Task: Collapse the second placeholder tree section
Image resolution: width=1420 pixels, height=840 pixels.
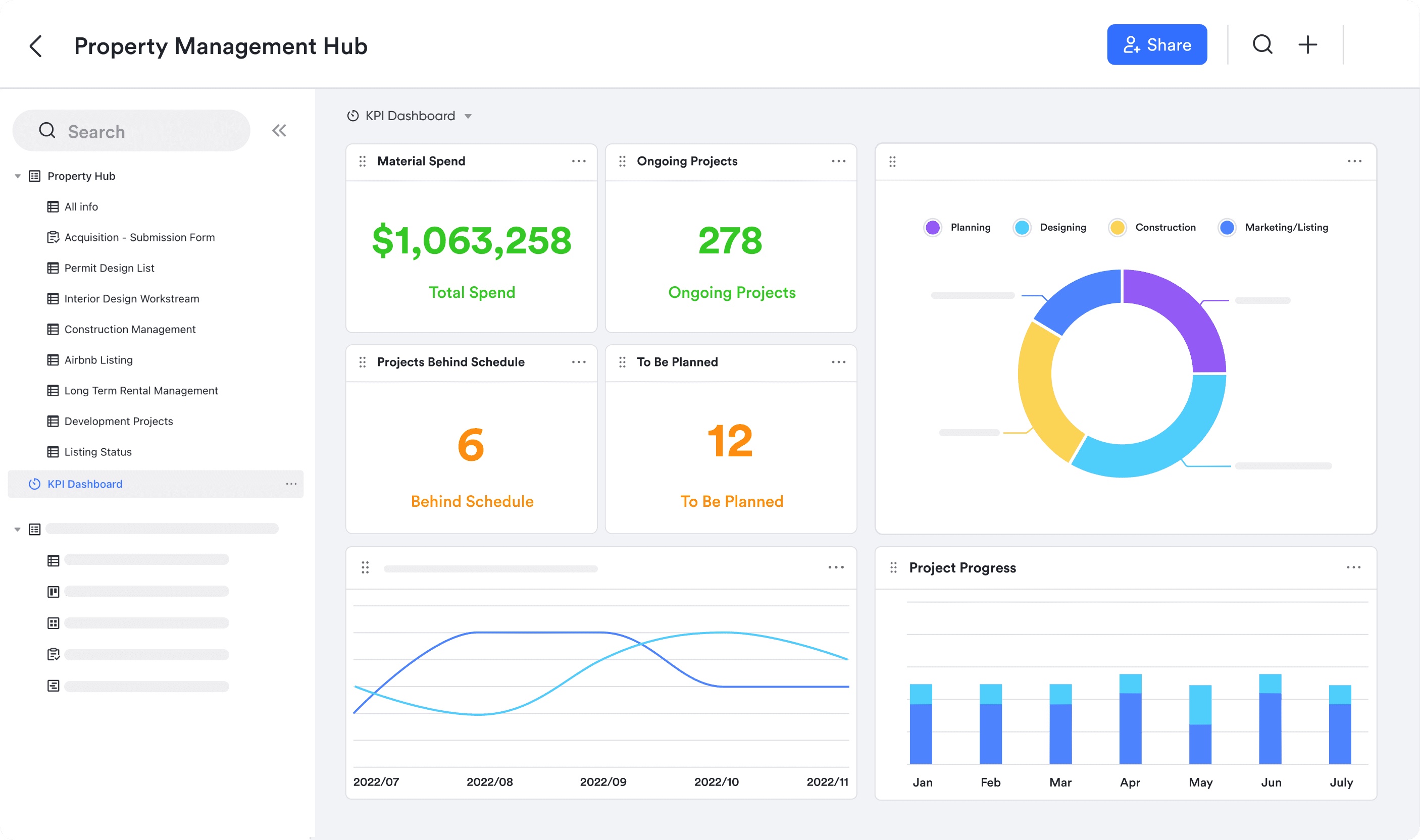Action: (18, 529)
